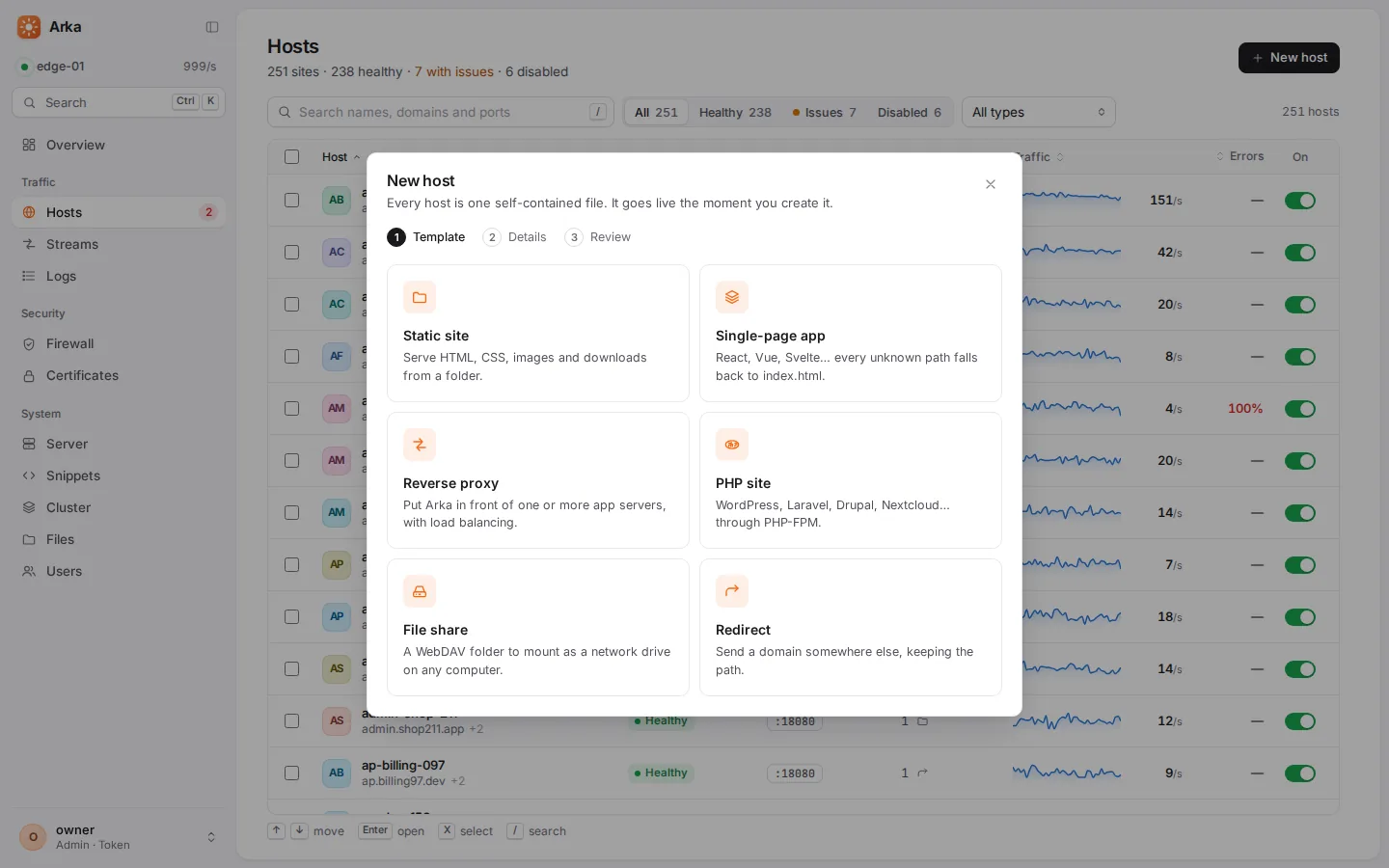Click the Arka logo icon

29,27
